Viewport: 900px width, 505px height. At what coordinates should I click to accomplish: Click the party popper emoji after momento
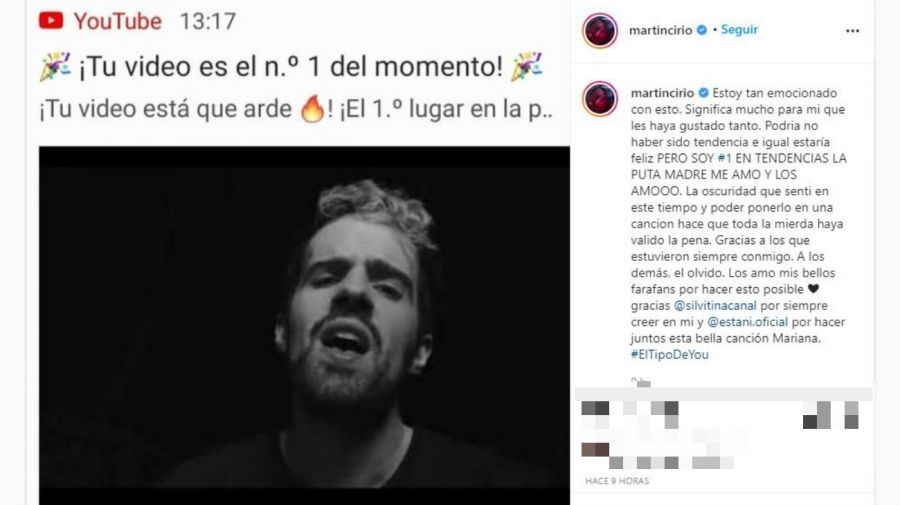tap(526, 66)
